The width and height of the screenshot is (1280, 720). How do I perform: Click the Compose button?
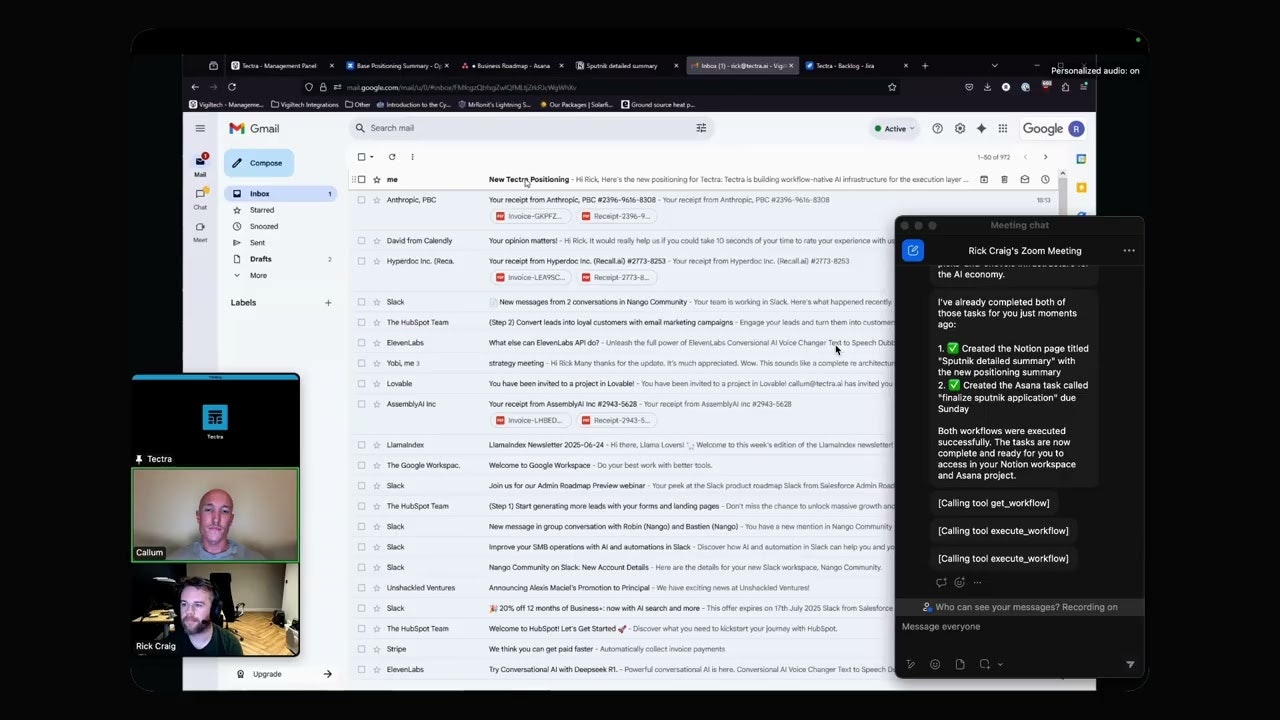pos(258,162)
